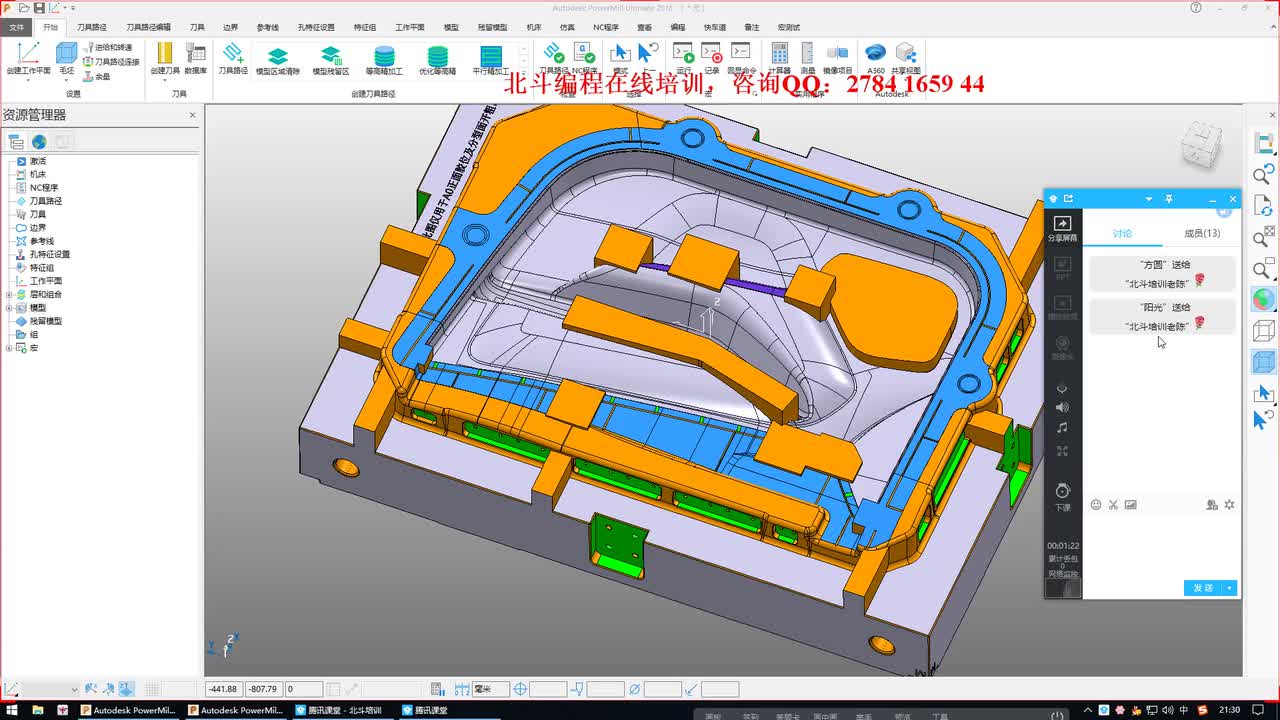
Task: Expand the 模型 tree node
Action: click(9, 308)
